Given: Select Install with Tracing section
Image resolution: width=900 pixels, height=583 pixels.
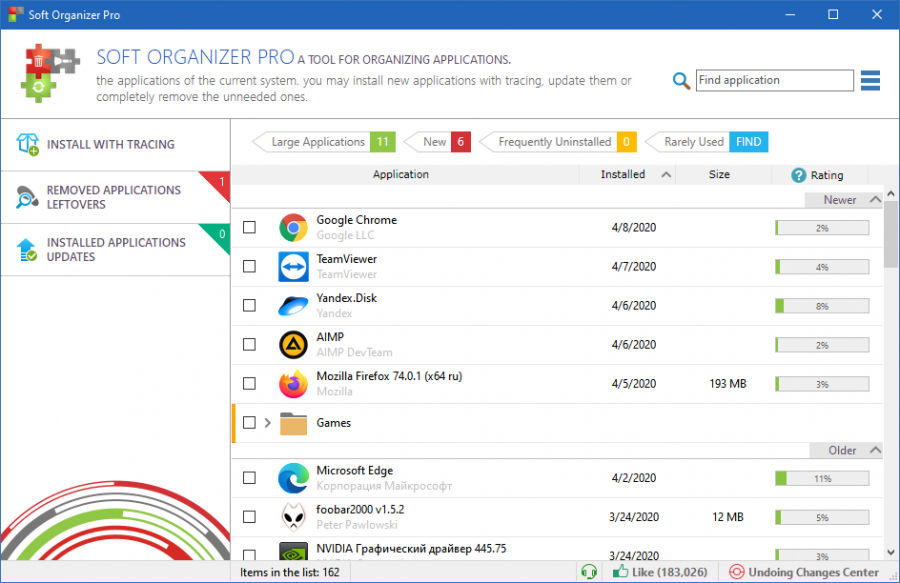Looking at the screenshot, I should point(115,145).
